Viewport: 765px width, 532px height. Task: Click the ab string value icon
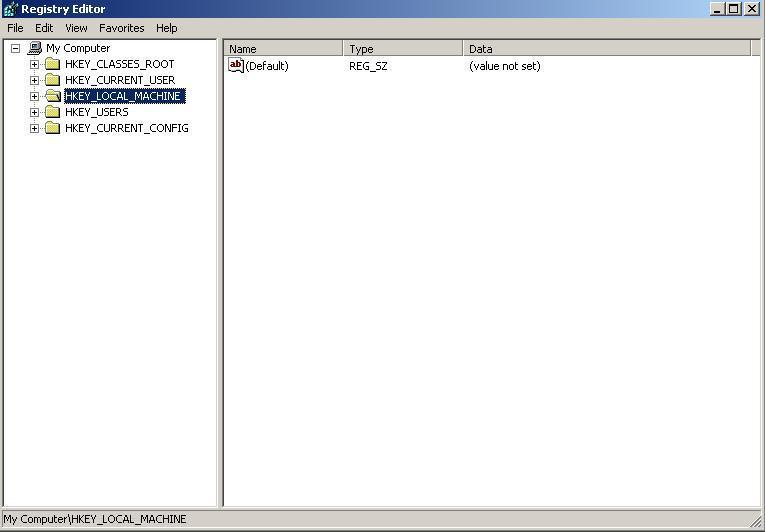coord(236,65)
